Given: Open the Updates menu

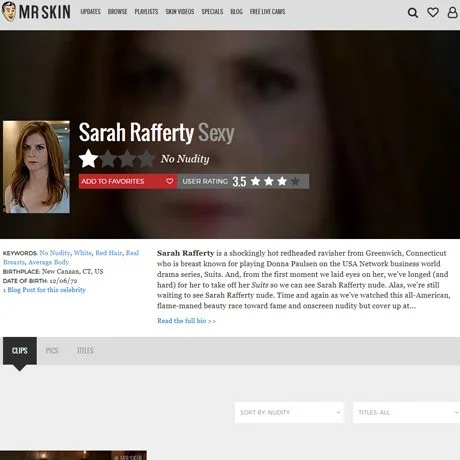Looking at the screenshot, I should [x=90, y=12].
